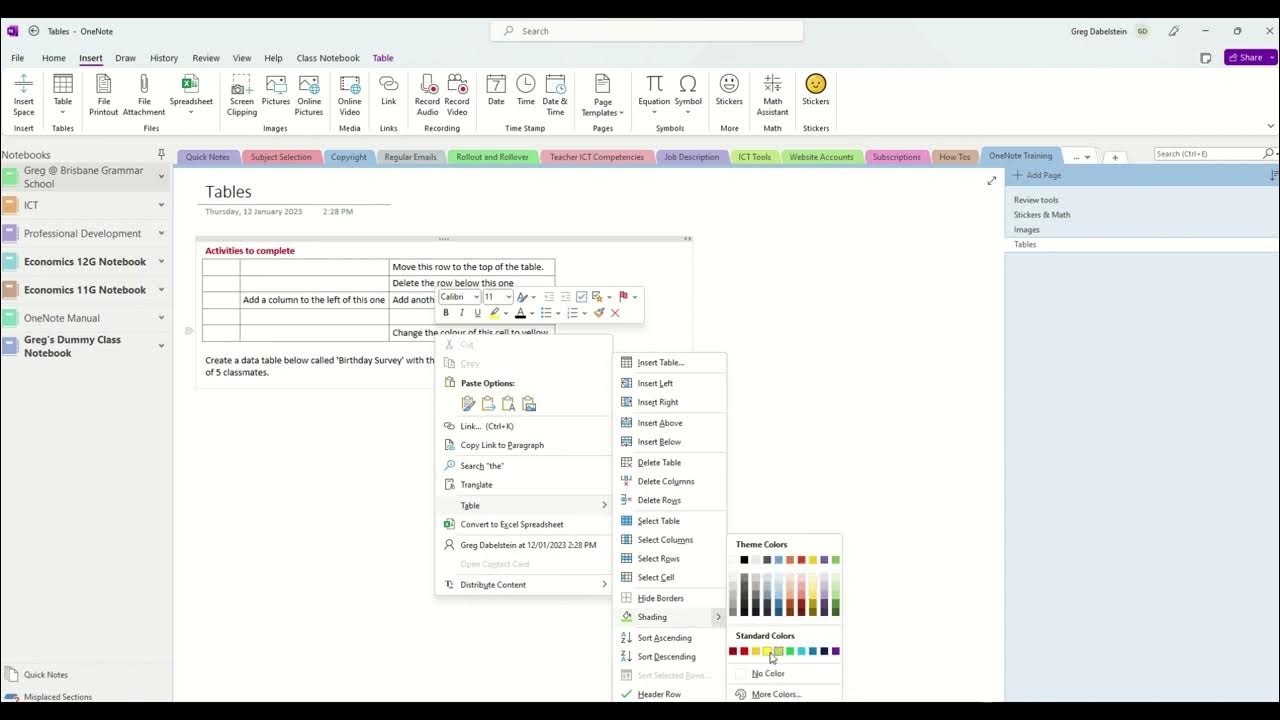Viewport: 1280px width, 720px height.
Task: Click the top Search box
Action: tap(647, 31)
